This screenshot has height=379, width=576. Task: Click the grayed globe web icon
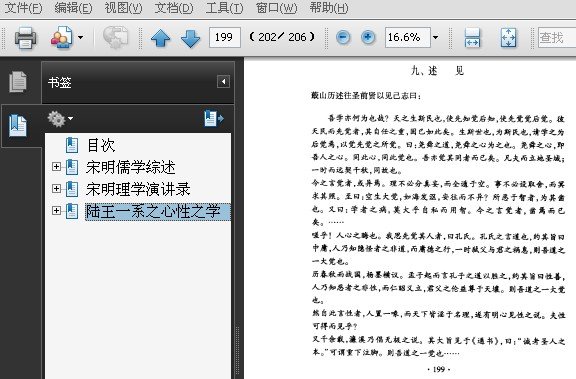pyautogui.click(x=115, y=37)
